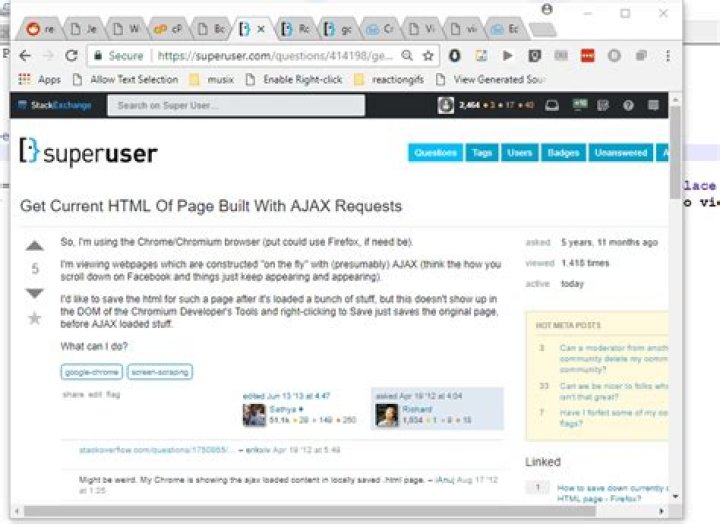Click the 'share' link under question

(73, 394)
